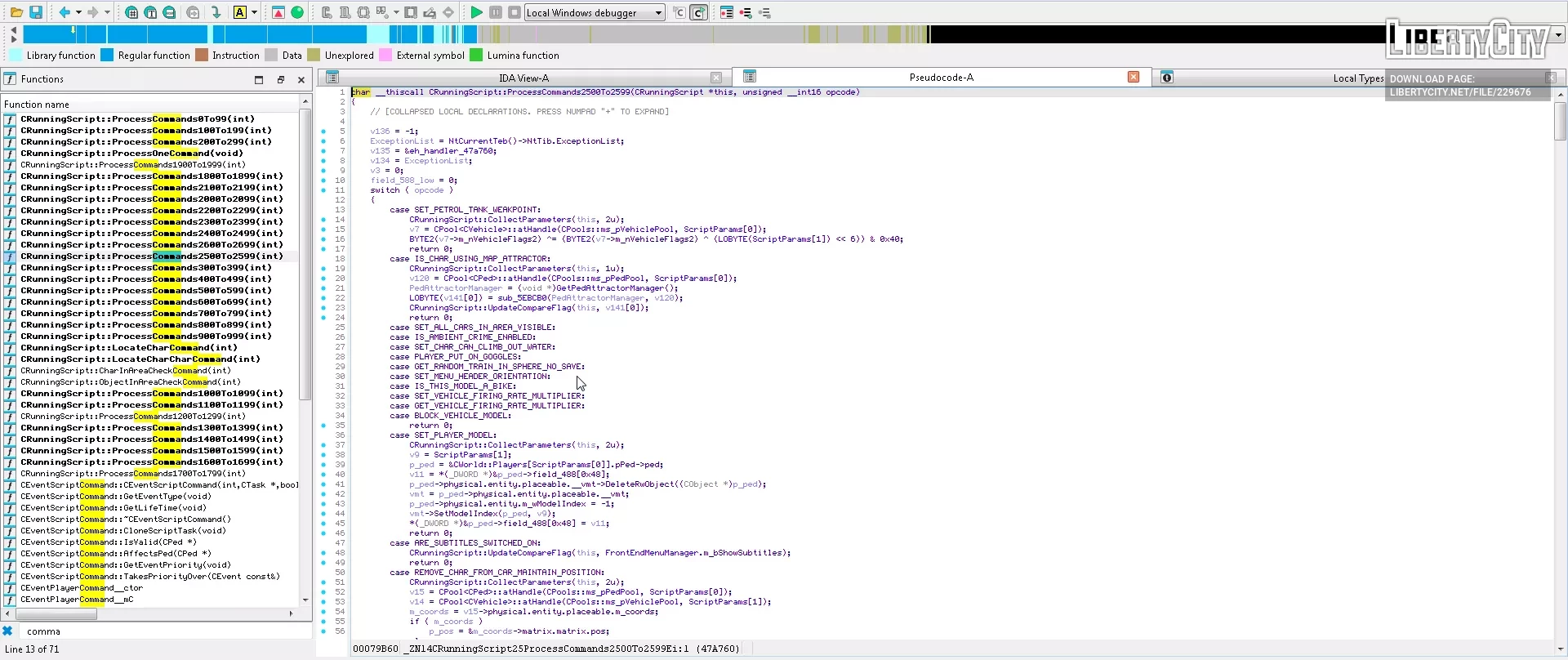Click the Regular function blue legend swatch

[107, 56]
